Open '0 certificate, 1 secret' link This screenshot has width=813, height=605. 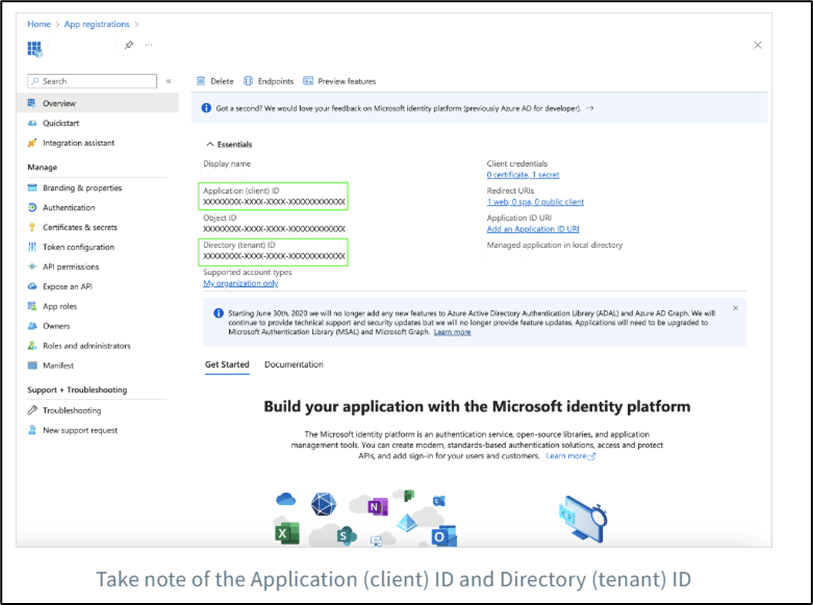click(x=523, y=175)
